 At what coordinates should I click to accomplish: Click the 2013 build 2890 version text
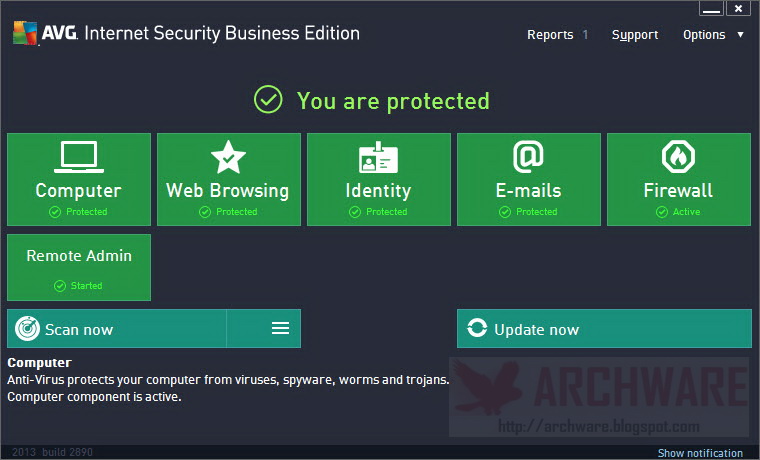point(52,452)
